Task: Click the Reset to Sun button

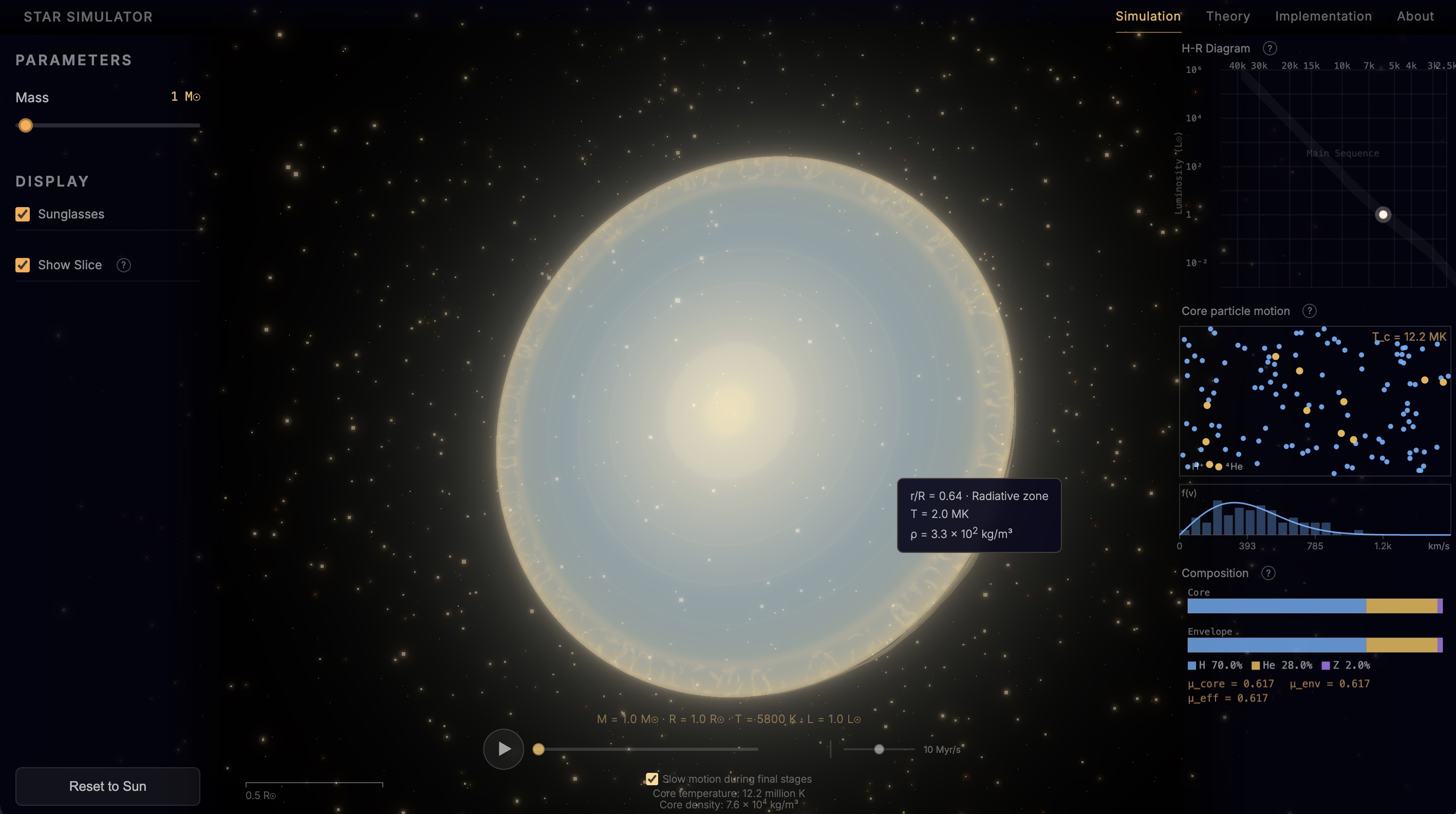Action: [x=107, y=786]
